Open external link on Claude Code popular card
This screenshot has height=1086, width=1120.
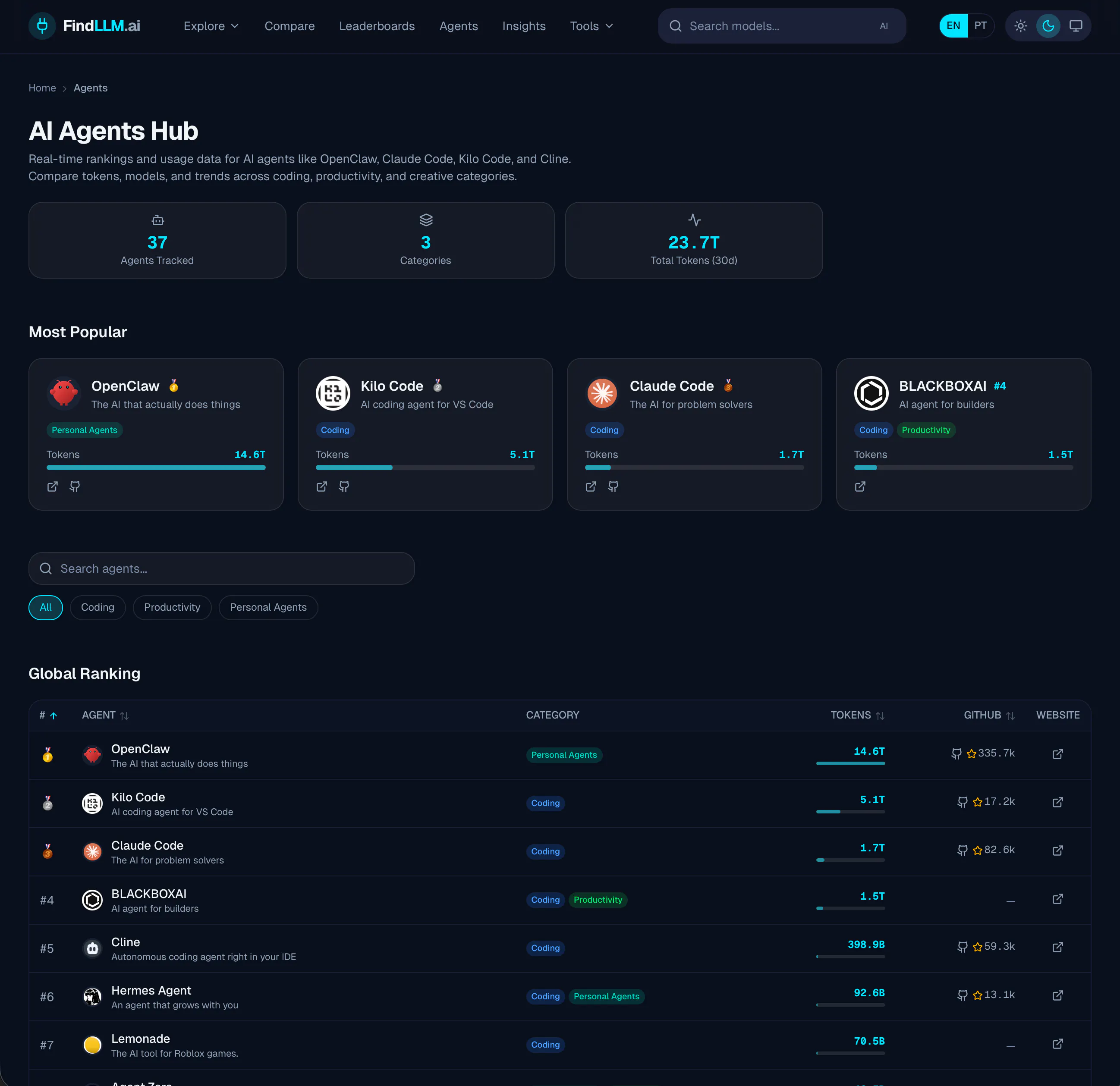point(591,487)
